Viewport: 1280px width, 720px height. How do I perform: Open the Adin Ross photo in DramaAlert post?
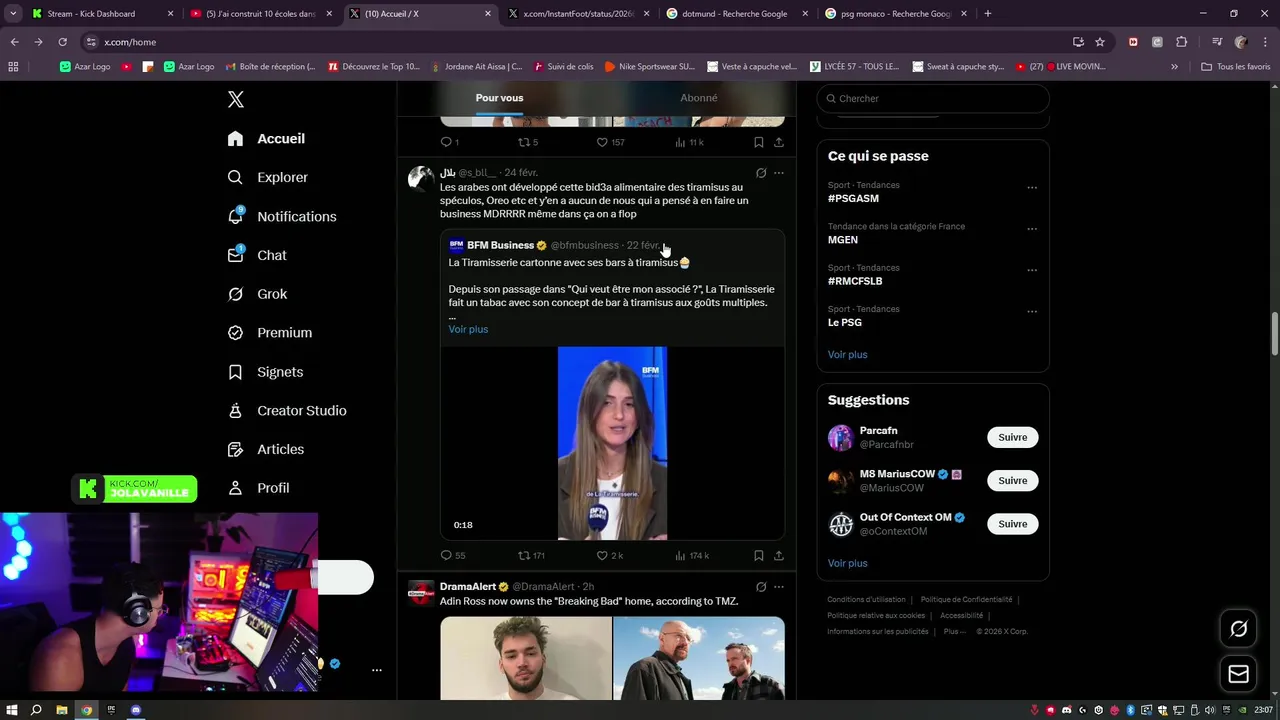click(526, 658)
